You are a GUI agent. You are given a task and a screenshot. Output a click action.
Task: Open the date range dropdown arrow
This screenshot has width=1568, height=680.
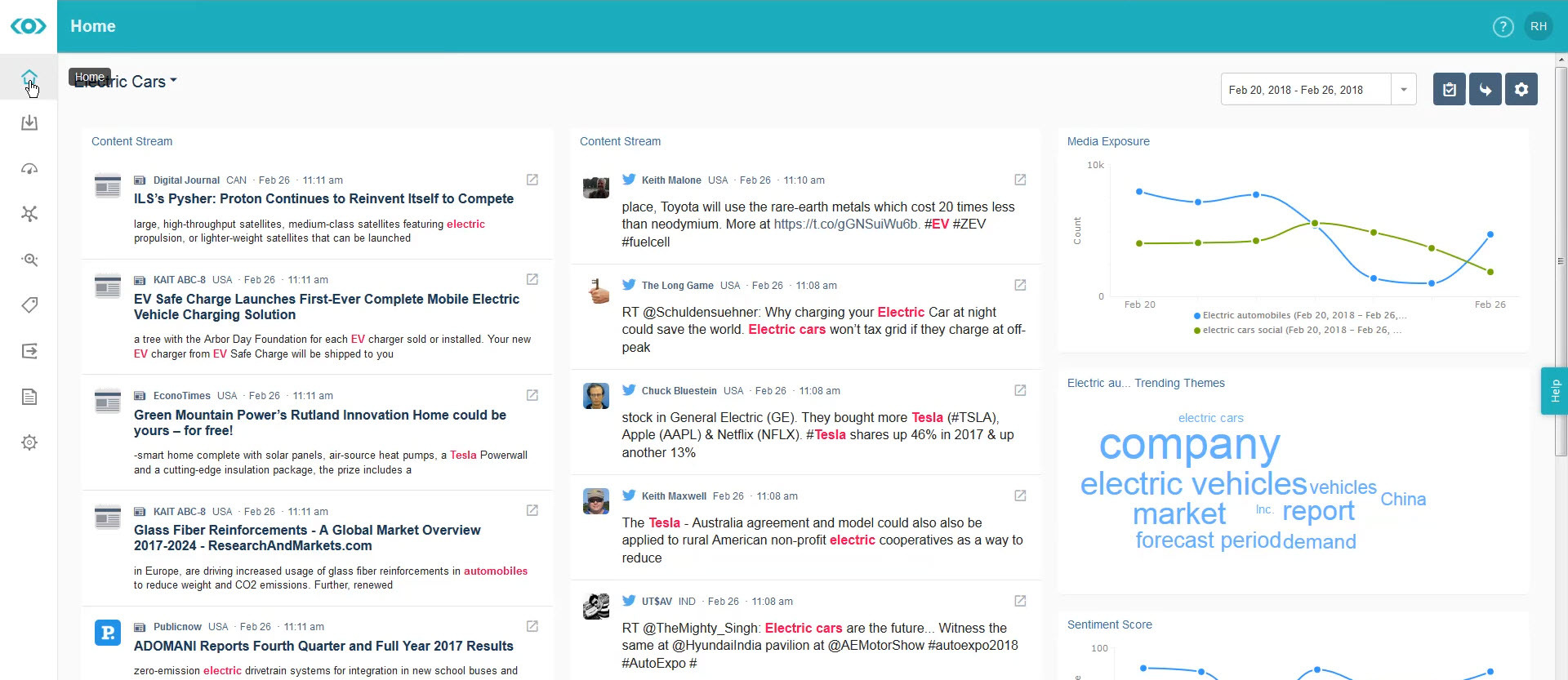pos(1403,89)
